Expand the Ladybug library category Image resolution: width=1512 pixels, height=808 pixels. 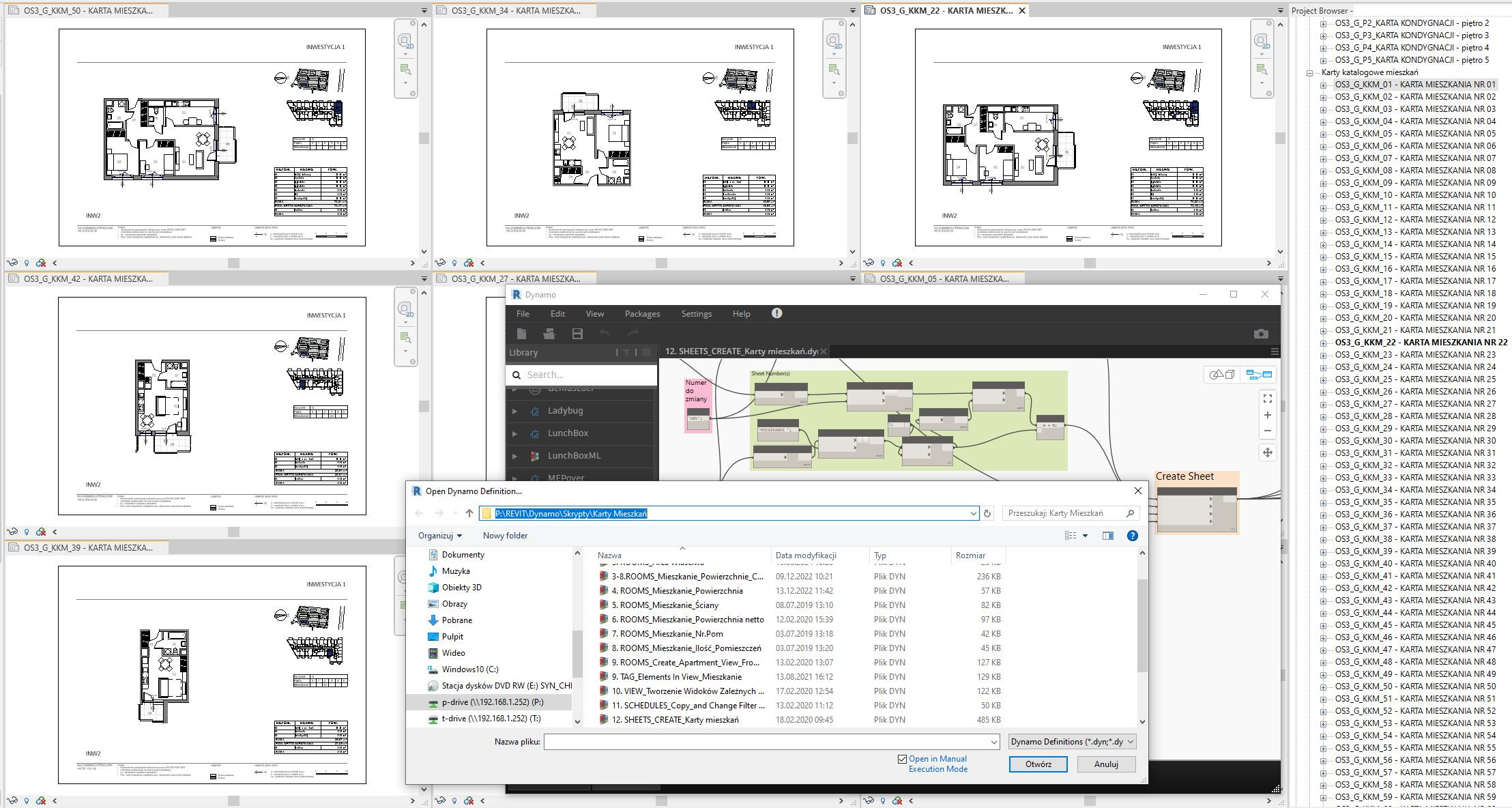click(515, 411)
